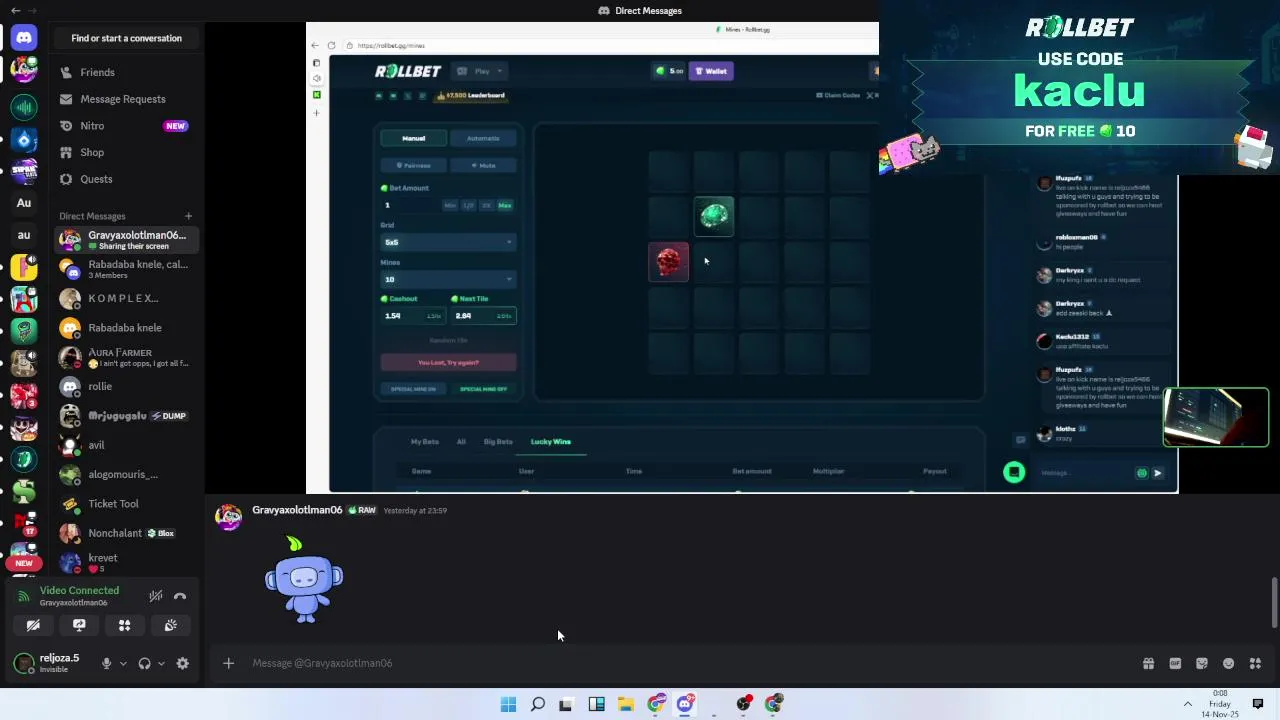Click the Wumpus wave sticker

pos(304,580)
